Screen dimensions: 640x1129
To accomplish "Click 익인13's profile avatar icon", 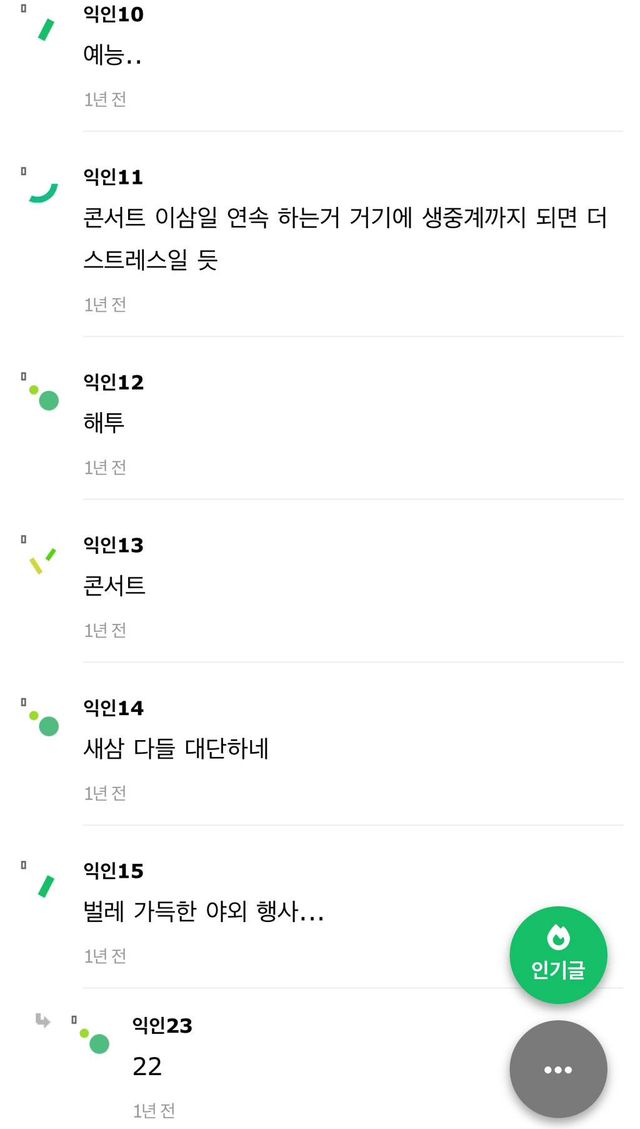I will 43,560.
